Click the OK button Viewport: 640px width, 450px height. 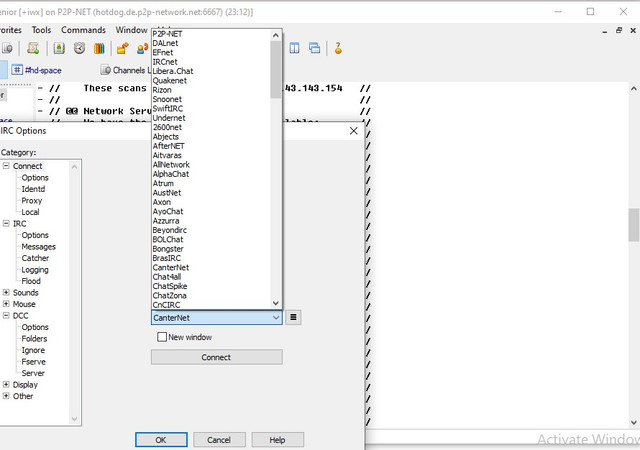[x=161, y=440]
